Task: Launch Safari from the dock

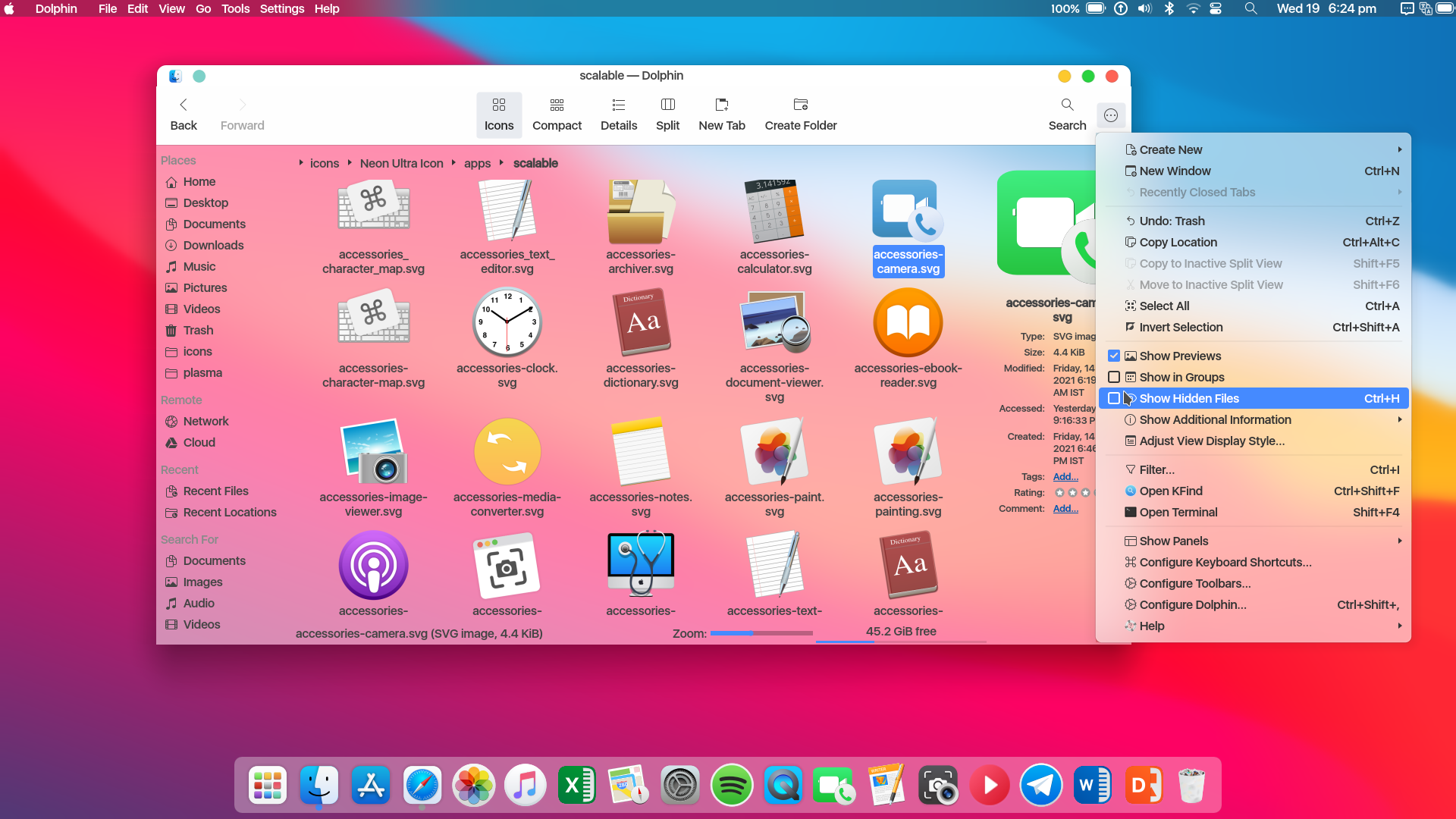Action: pyautogui.click(x=422, y=785)
